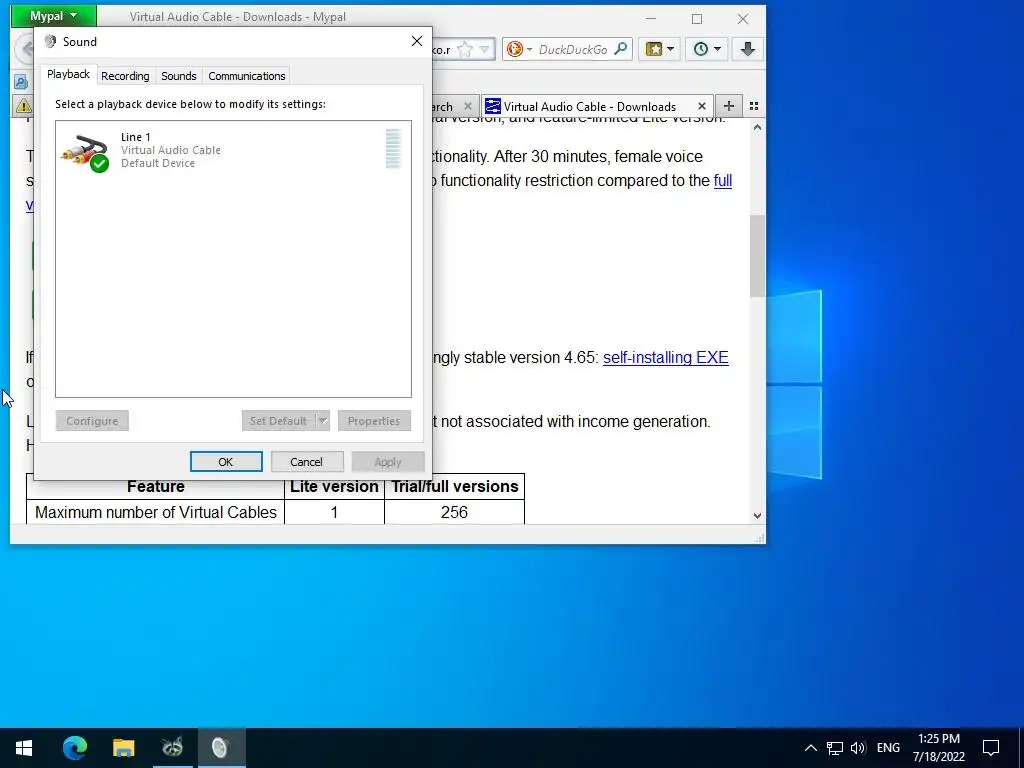The height and width of the screenshot is (768, 1024).
Task: Click the 'Lite version' table header
Action: 334,487
